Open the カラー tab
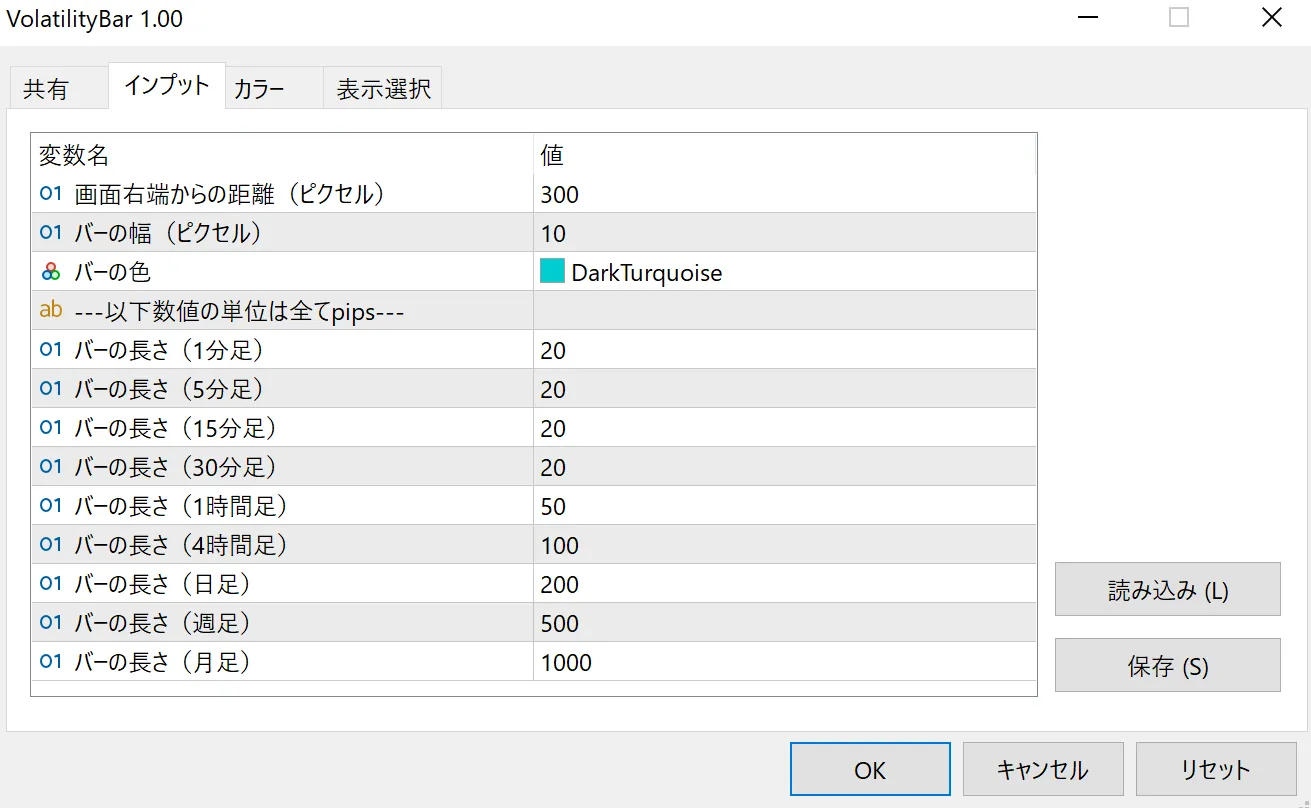This screenshot has width=1311, height=808. click(259, 89)
